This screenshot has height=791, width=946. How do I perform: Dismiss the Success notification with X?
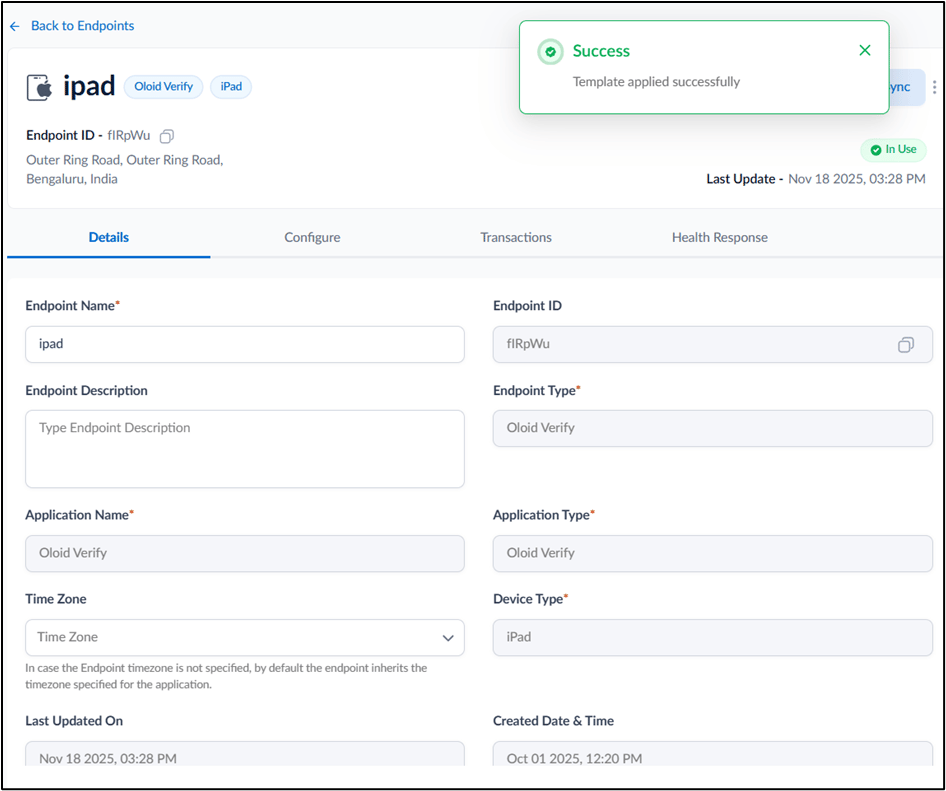(865, 50)
